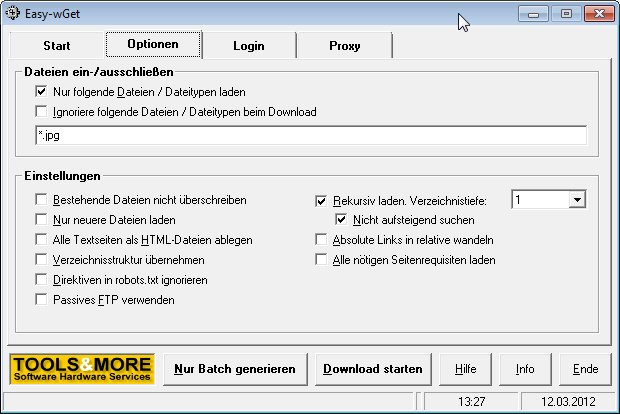Uncheck 'Nicht aufsteigend suchen'
This screenshot has width=620, height=414.
(x=341, y=219)
